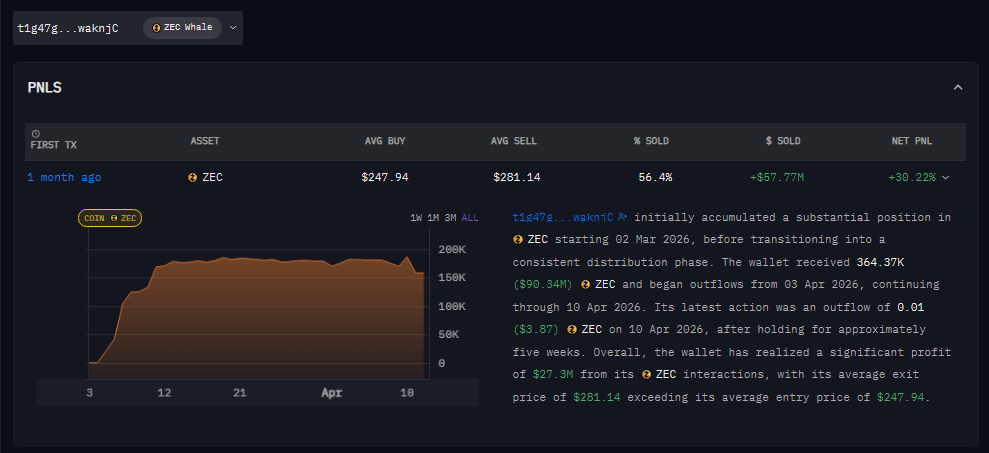Click the clock icon above FIRST TX
The image size is (989, 453).
click(x=36, y=133)
